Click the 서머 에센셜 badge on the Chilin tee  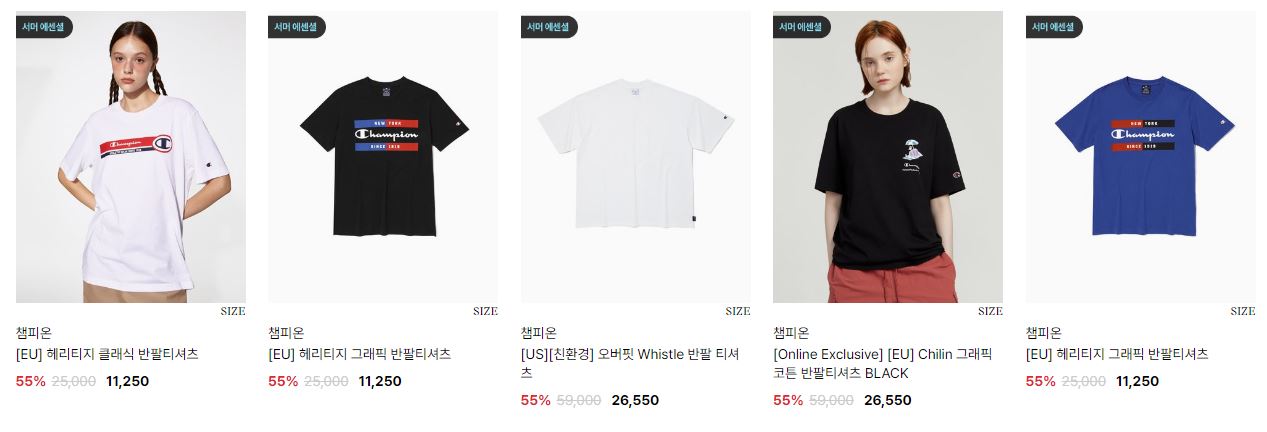click(802, 27)
